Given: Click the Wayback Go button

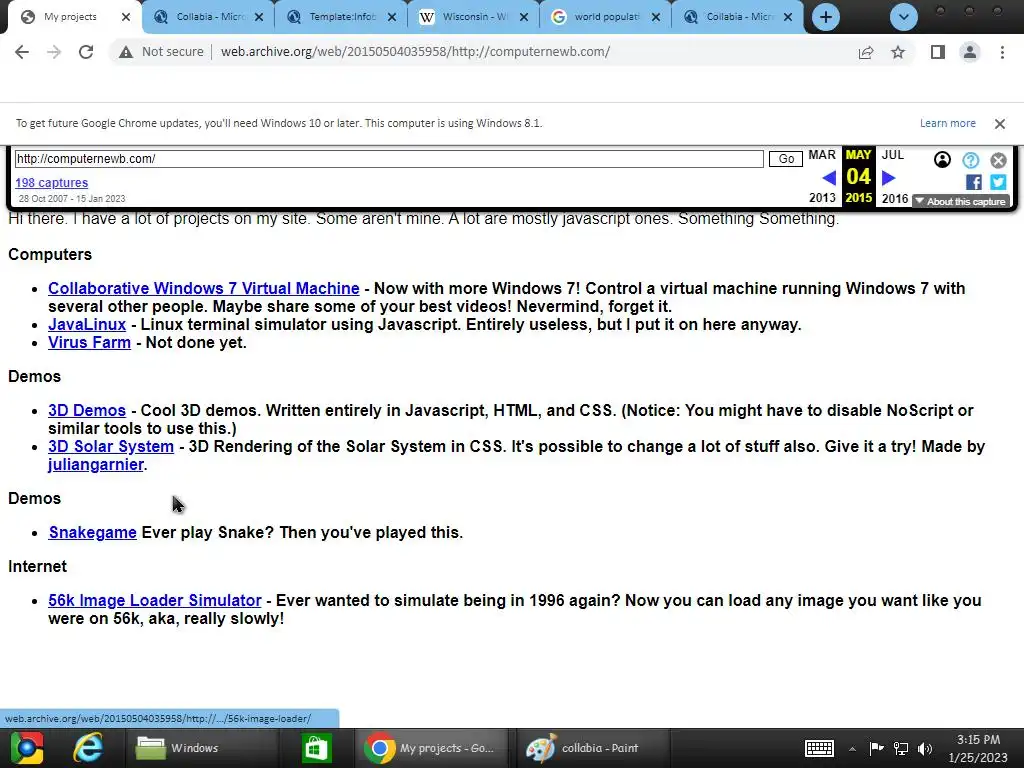Looking at the screenshot, I should click(786, 159).
